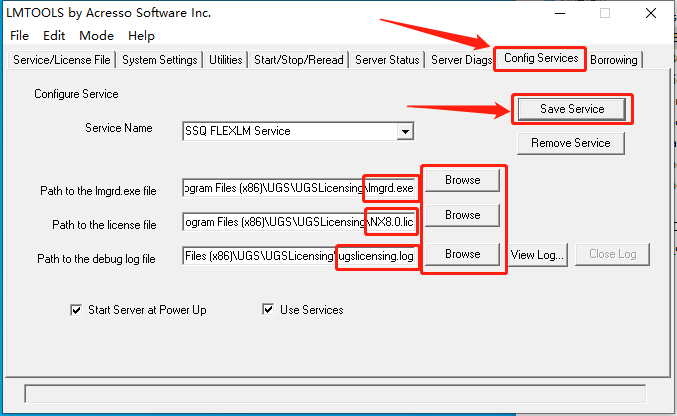Expand the Service Name dropdown arrow
The height and width of the screenshot is (416, 677).
405,131
